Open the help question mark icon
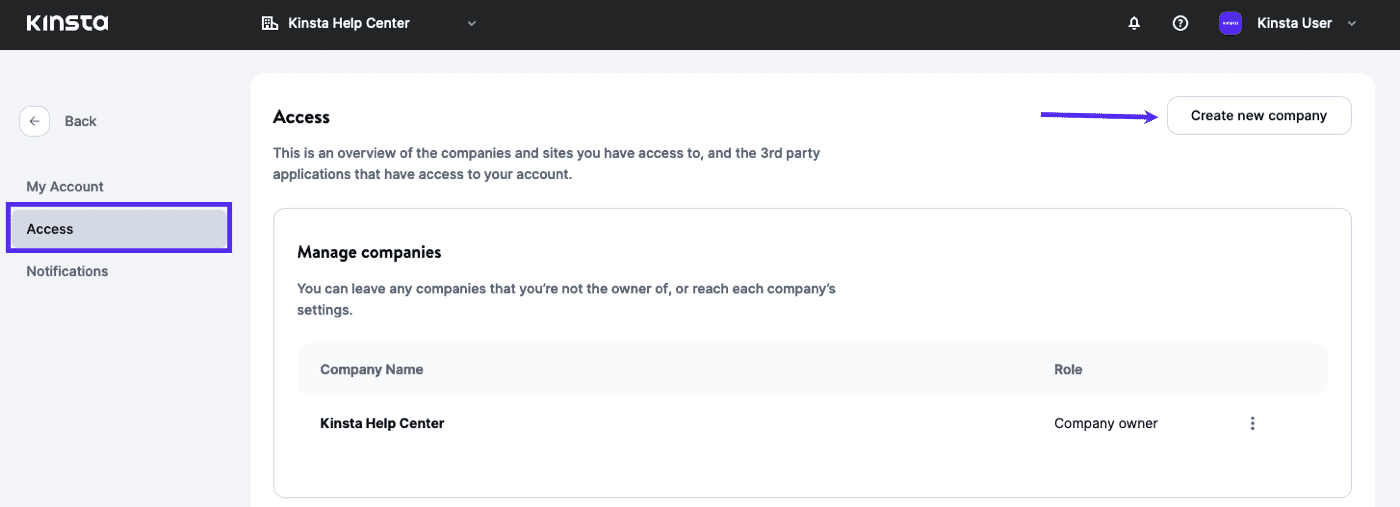The width and height of the screenshot is (1400, 507). point(1180,23)
